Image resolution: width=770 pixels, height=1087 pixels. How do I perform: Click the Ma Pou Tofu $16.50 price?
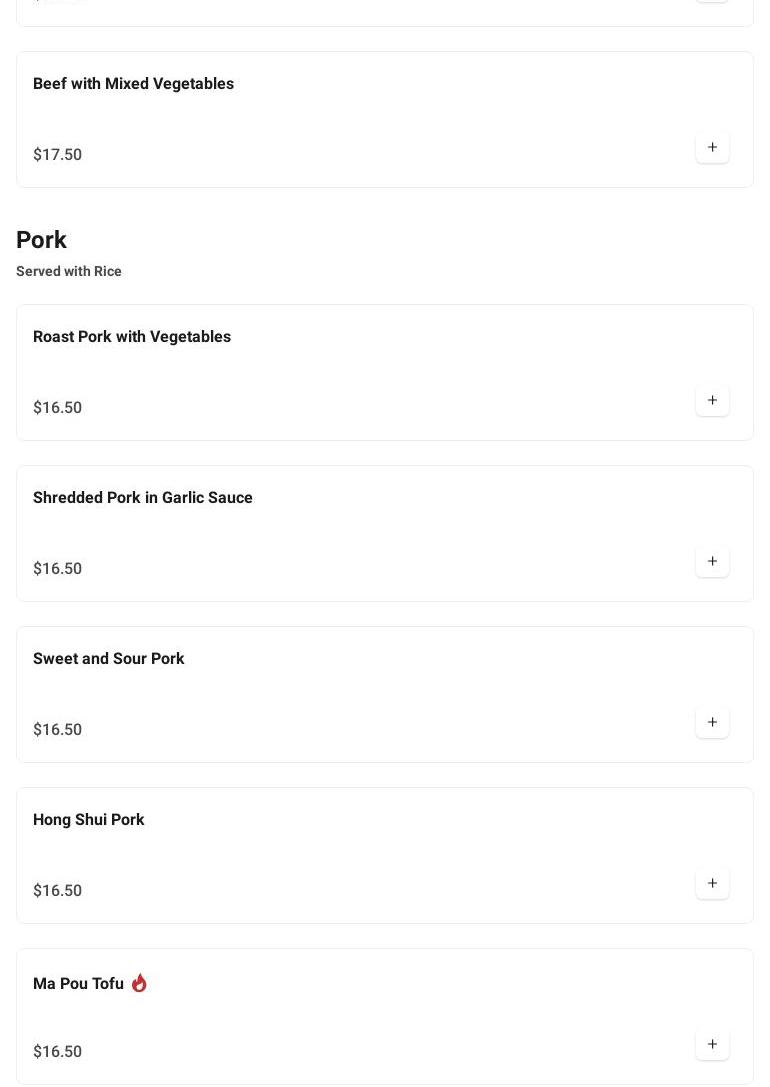(57, 1052)
